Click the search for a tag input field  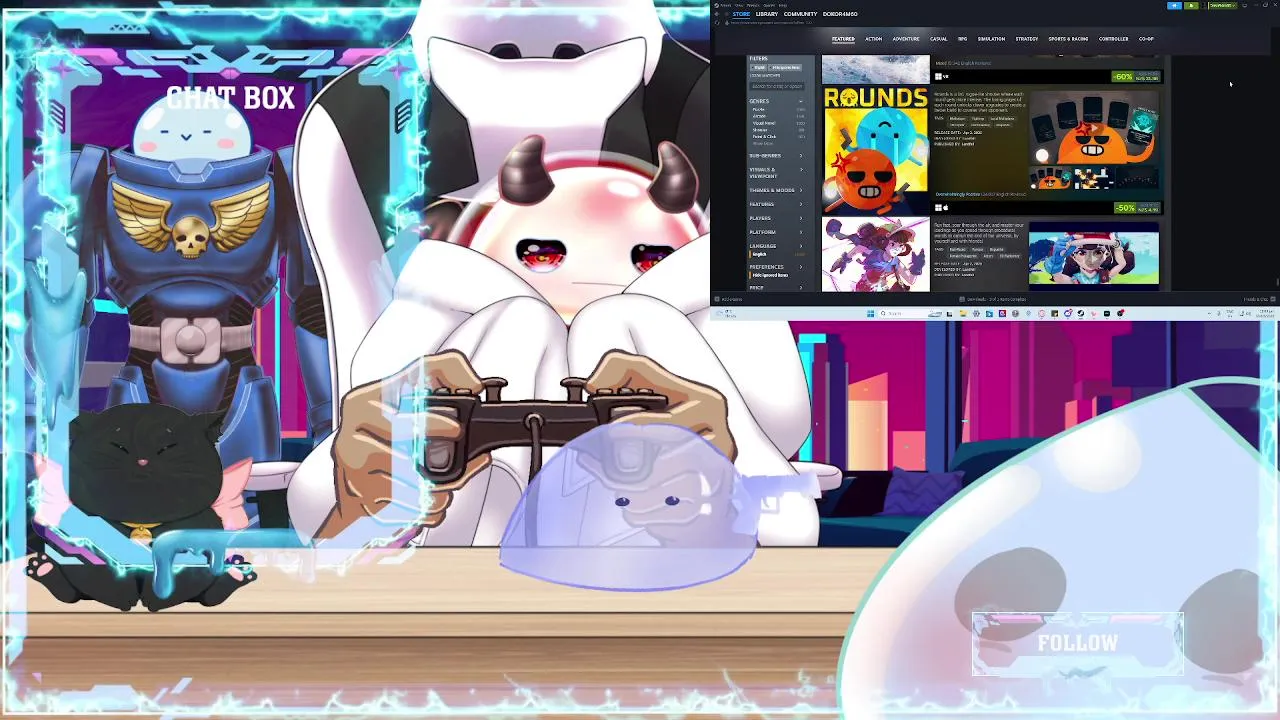click(777, 86)
